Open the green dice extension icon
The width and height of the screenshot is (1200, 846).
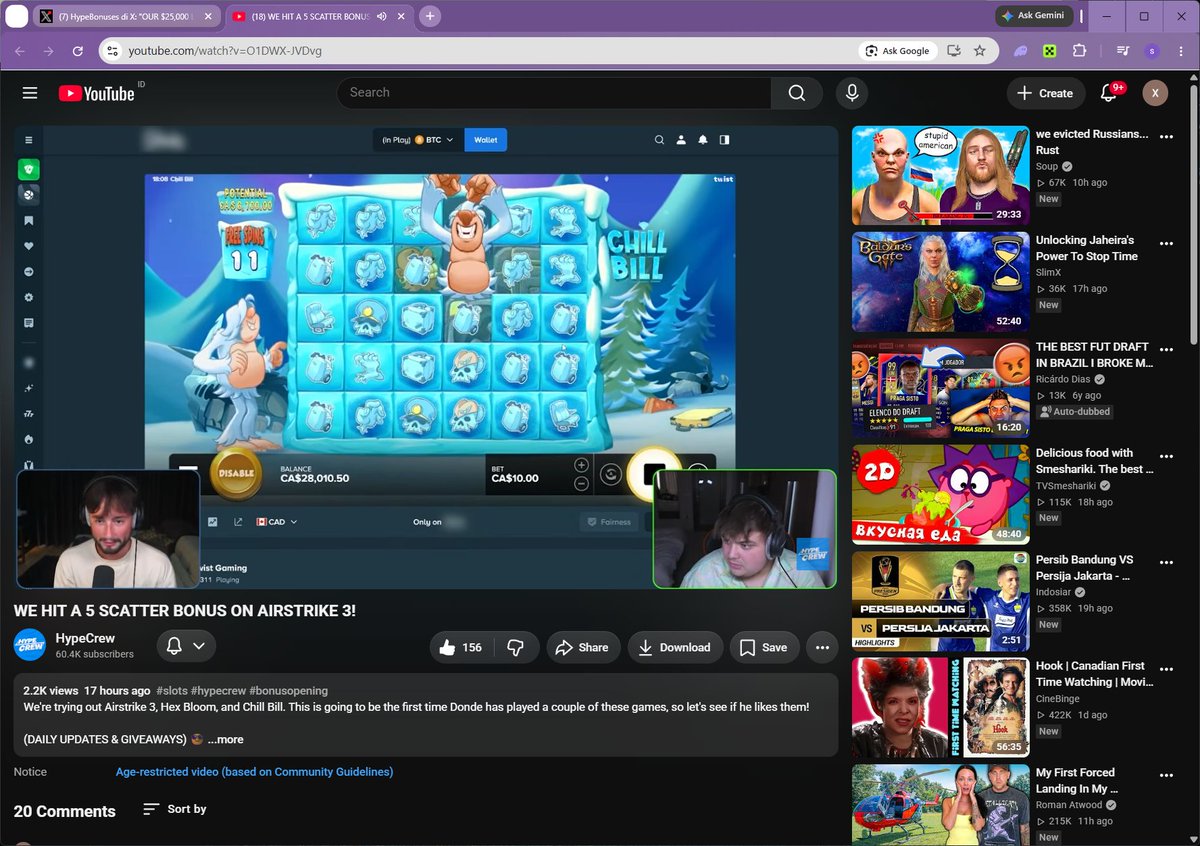coord(1049,51)
